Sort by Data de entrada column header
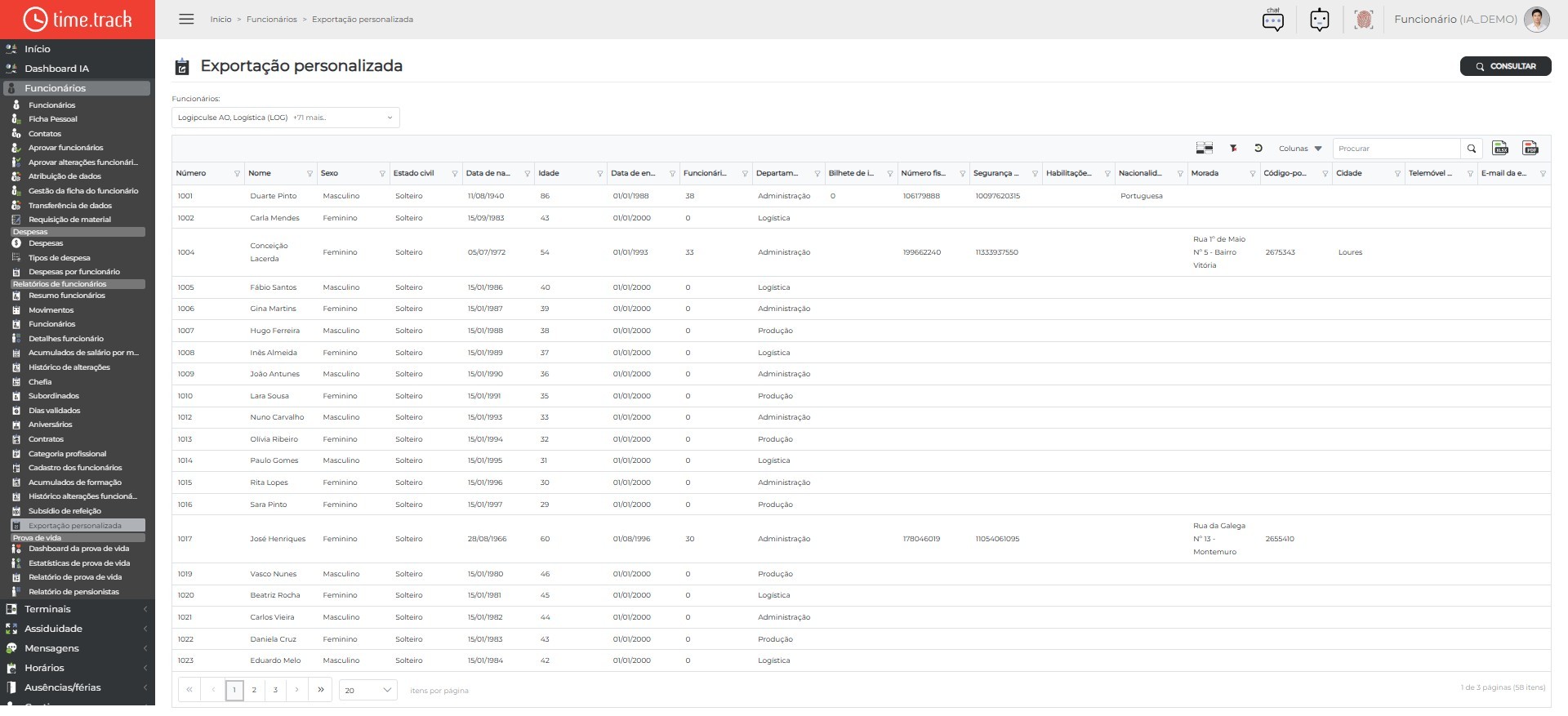 (x=633, y=173)
